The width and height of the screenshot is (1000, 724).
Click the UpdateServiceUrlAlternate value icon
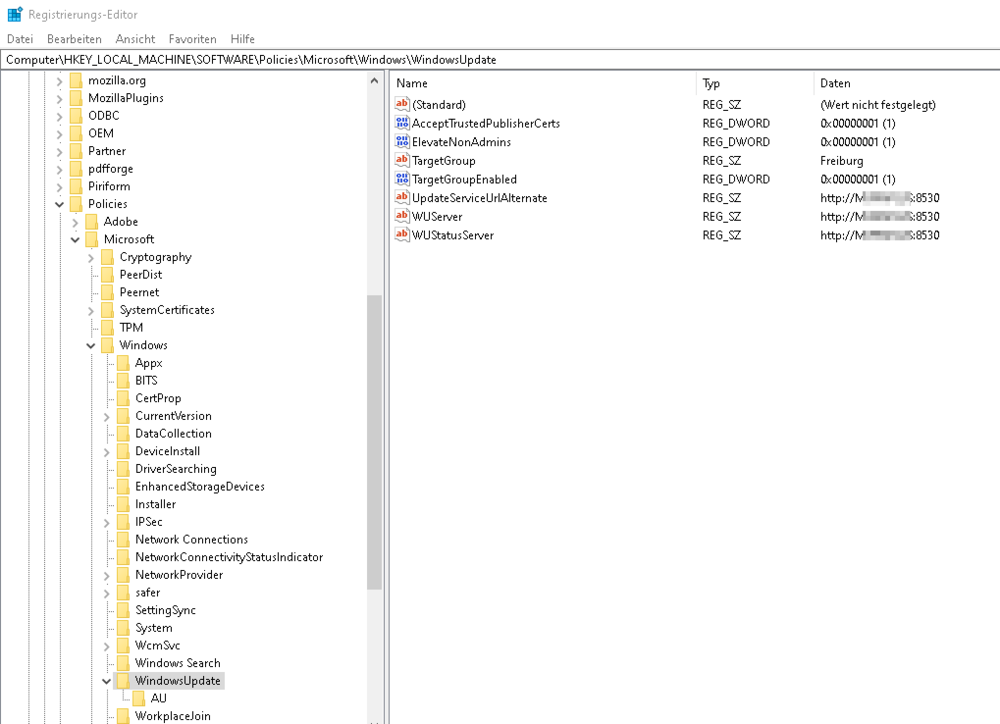[403, 198]
